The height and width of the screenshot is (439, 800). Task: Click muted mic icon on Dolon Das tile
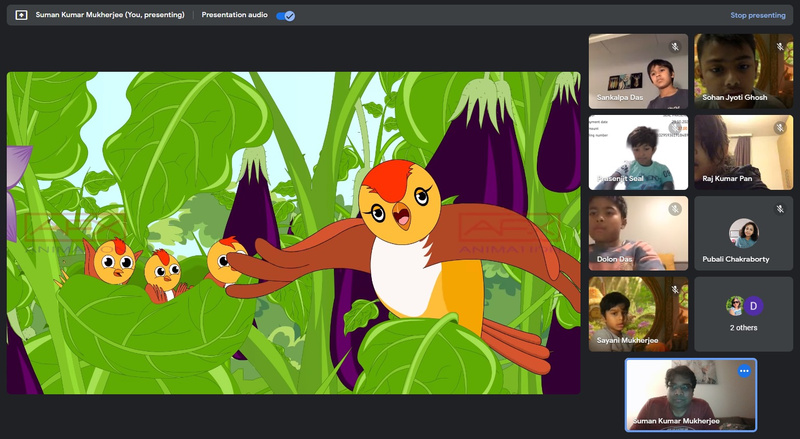[675, 209]
